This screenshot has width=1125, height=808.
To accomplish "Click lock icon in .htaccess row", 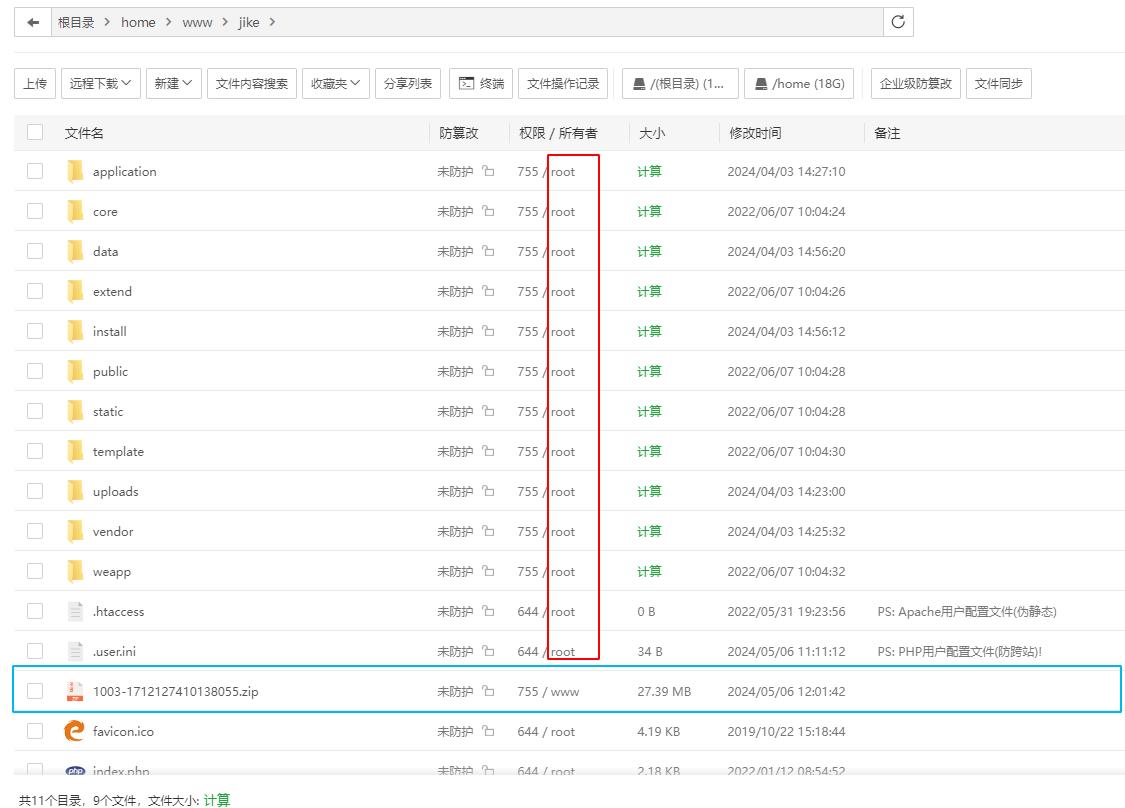I will pos(489,611).
